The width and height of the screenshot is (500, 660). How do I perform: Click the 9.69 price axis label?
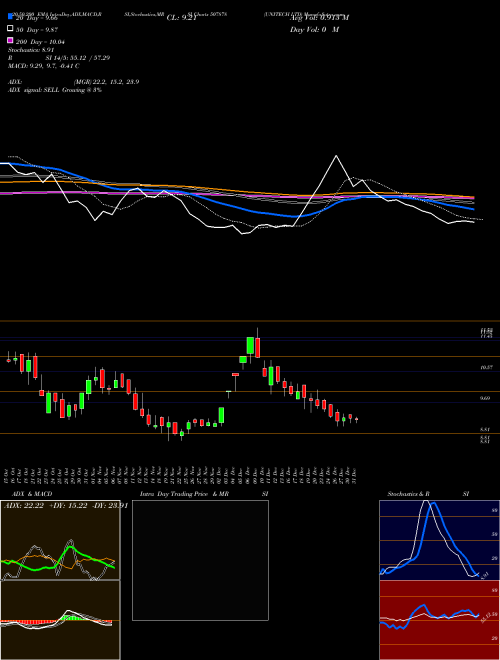click(x=487, y=398)
